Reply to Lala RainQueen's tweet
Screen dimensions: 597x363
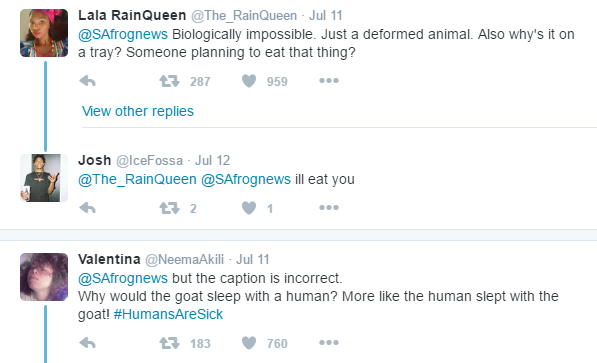87,81
